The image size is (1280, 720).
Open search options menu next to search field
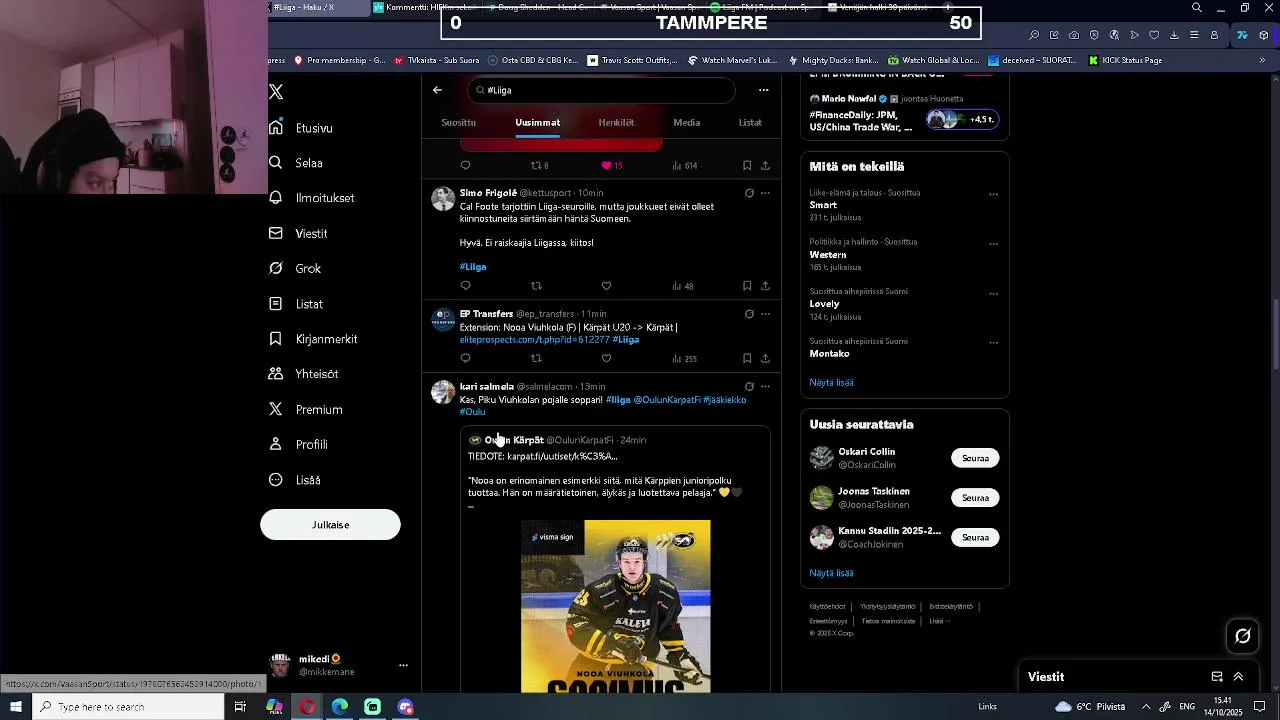tap(763, 90)
